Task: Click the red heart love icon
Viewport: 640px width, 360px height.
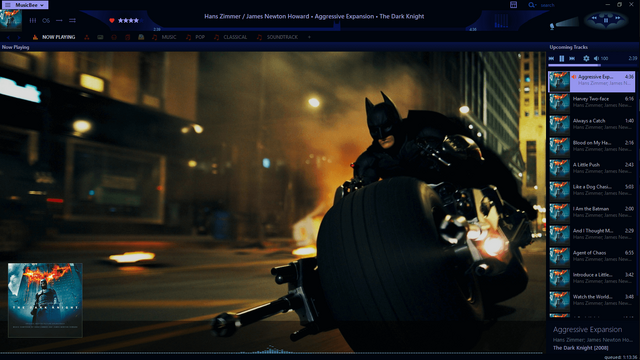Action: click(112, 20)
